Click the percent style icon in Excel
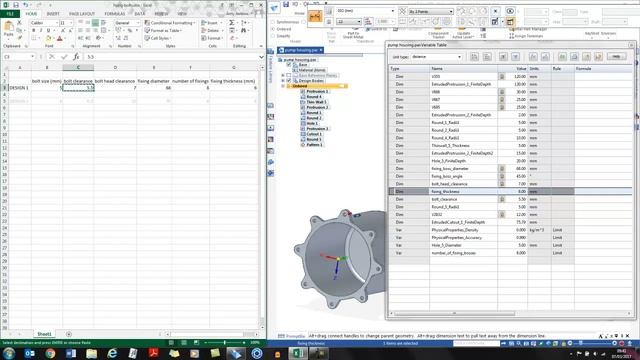The height and width of the screenshot is (360, 640). click(x=130, y=31)
